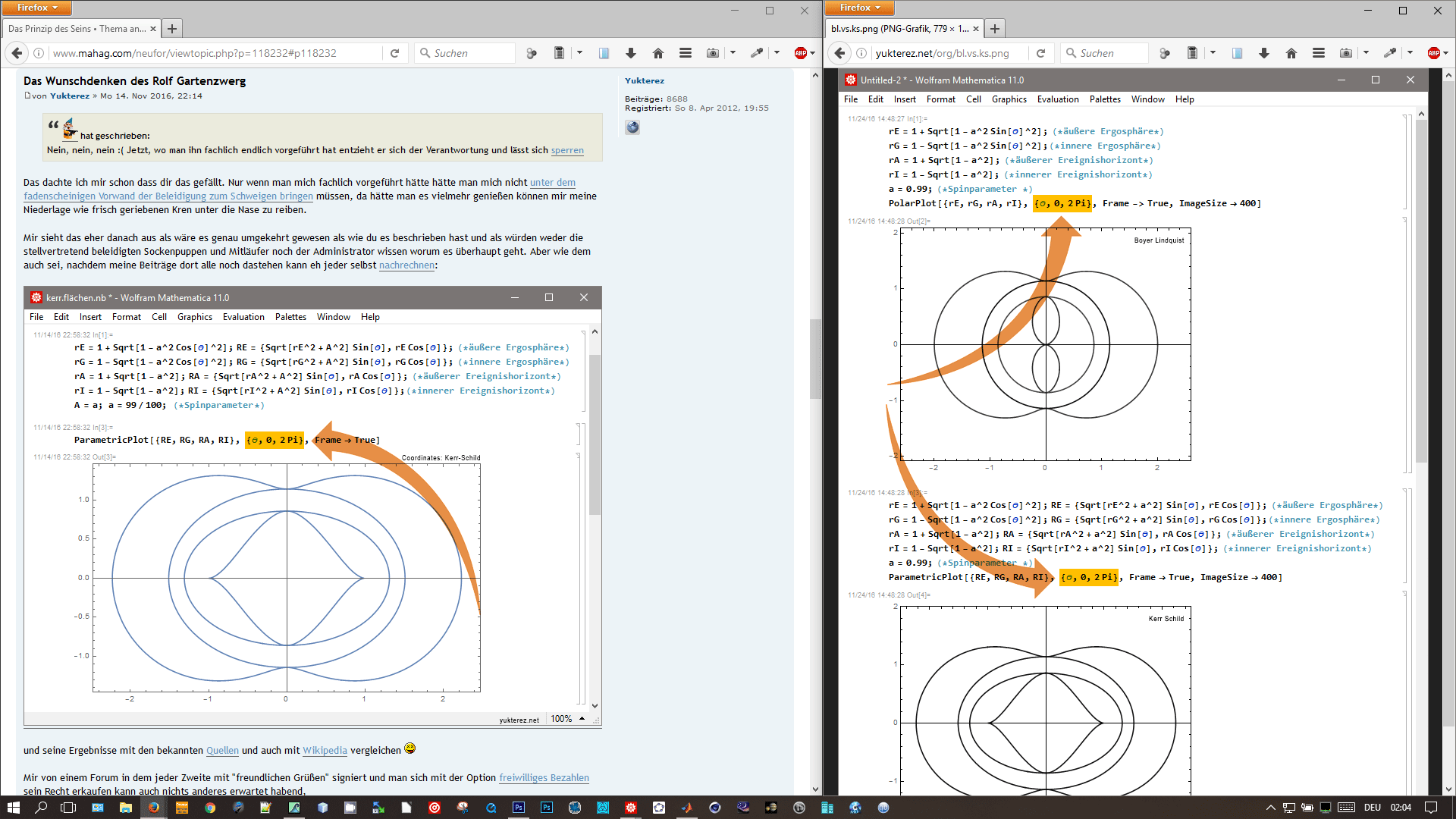Click the screenshot camera icon in left browser
Image resolution: width=1456 pixels, height=819 pixels.
(712, 53)
